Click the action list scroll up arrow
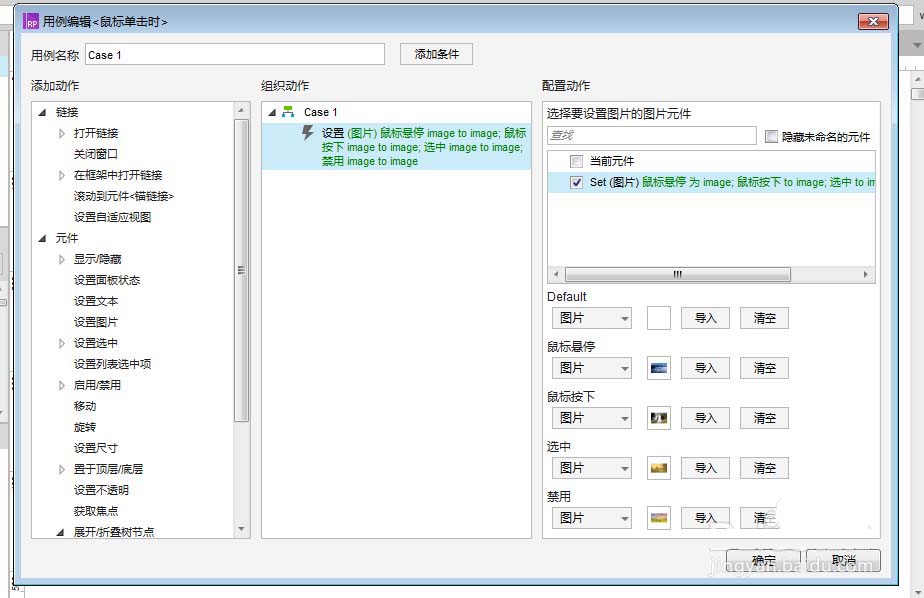The image size is (924, 598). click(x=241, y=110)
